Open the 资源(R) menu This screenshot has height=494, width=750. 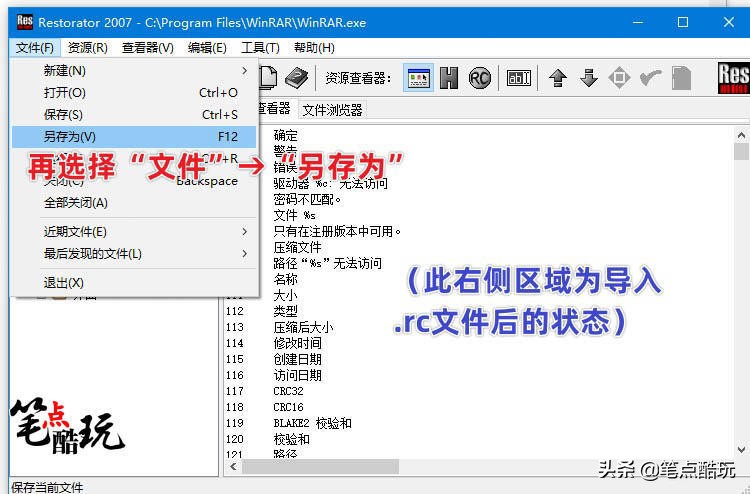tap(88, 48)
